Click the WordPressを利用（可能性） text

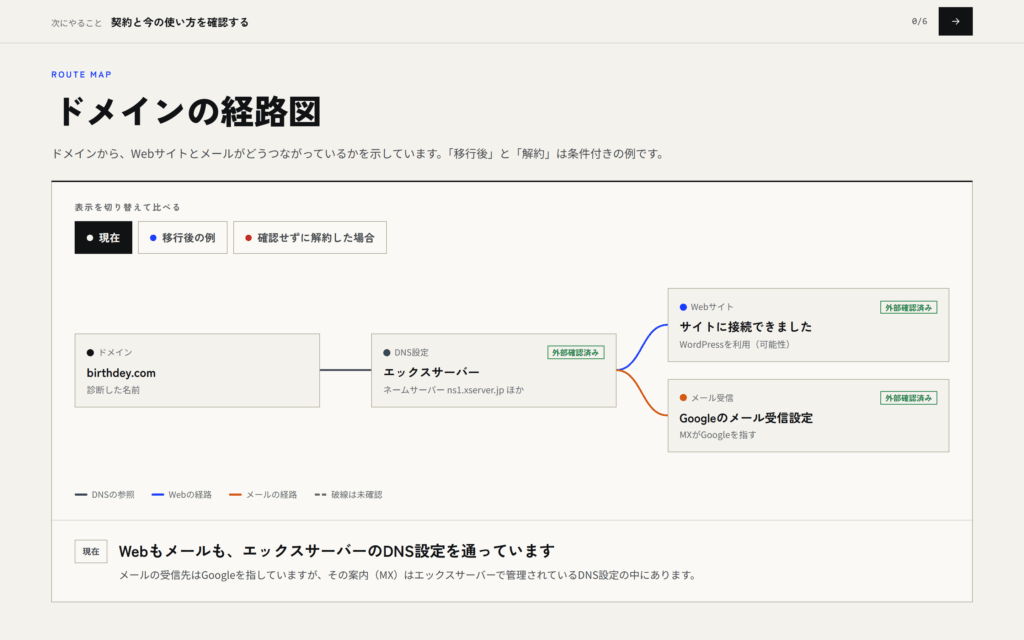[x=737, y=345]
